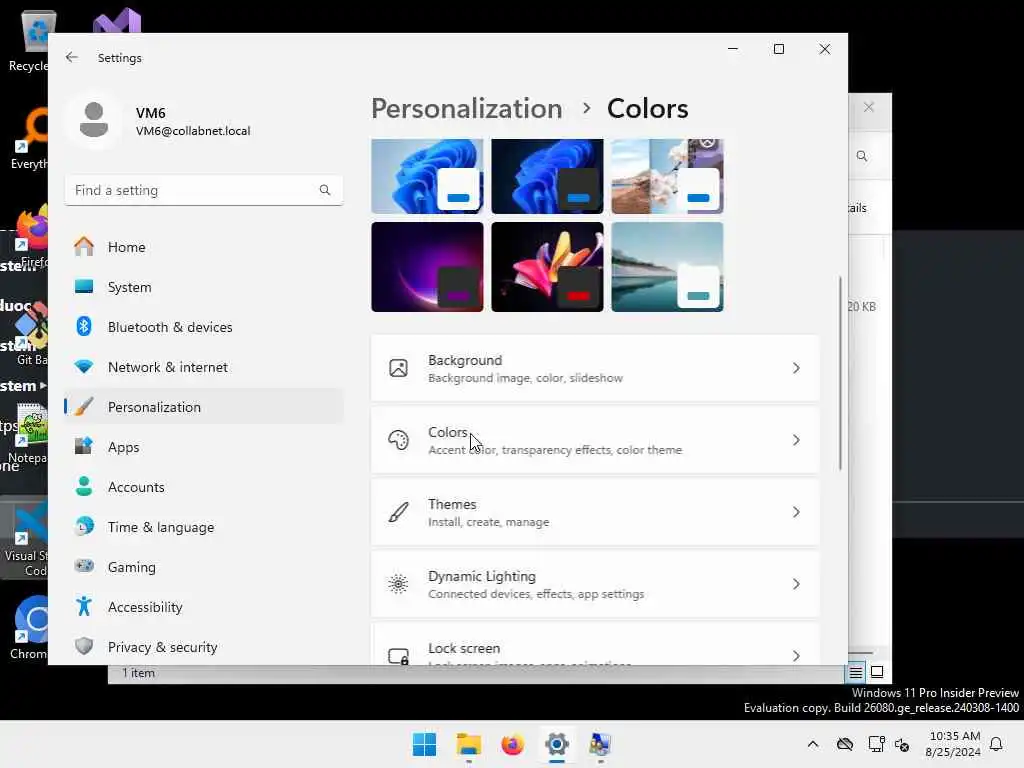Click VM6@collabnet.local account text
This screenshot has width=1024, height=768.
coord(193,131)
